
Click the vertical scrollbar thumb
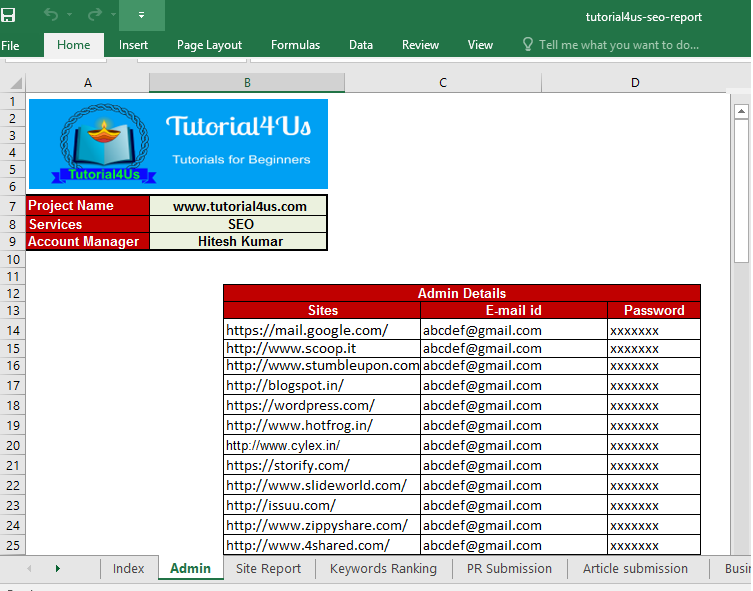pos(741,191)
